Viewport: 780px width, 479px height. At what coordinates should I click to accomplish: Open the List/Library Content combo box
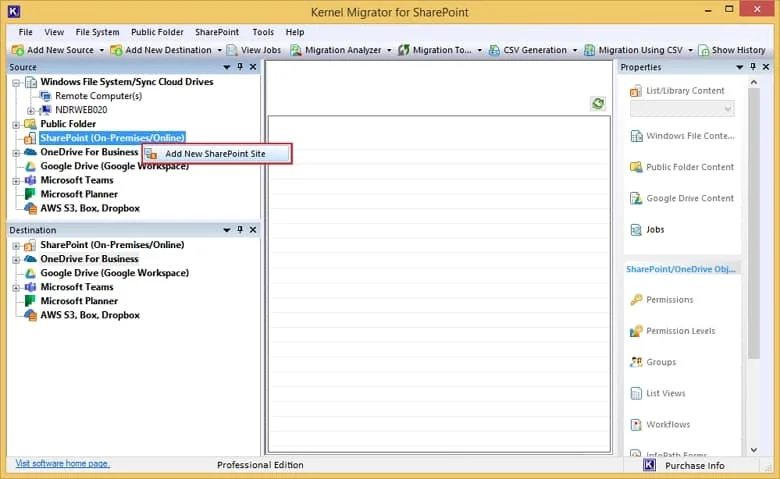tap(682, 109)
